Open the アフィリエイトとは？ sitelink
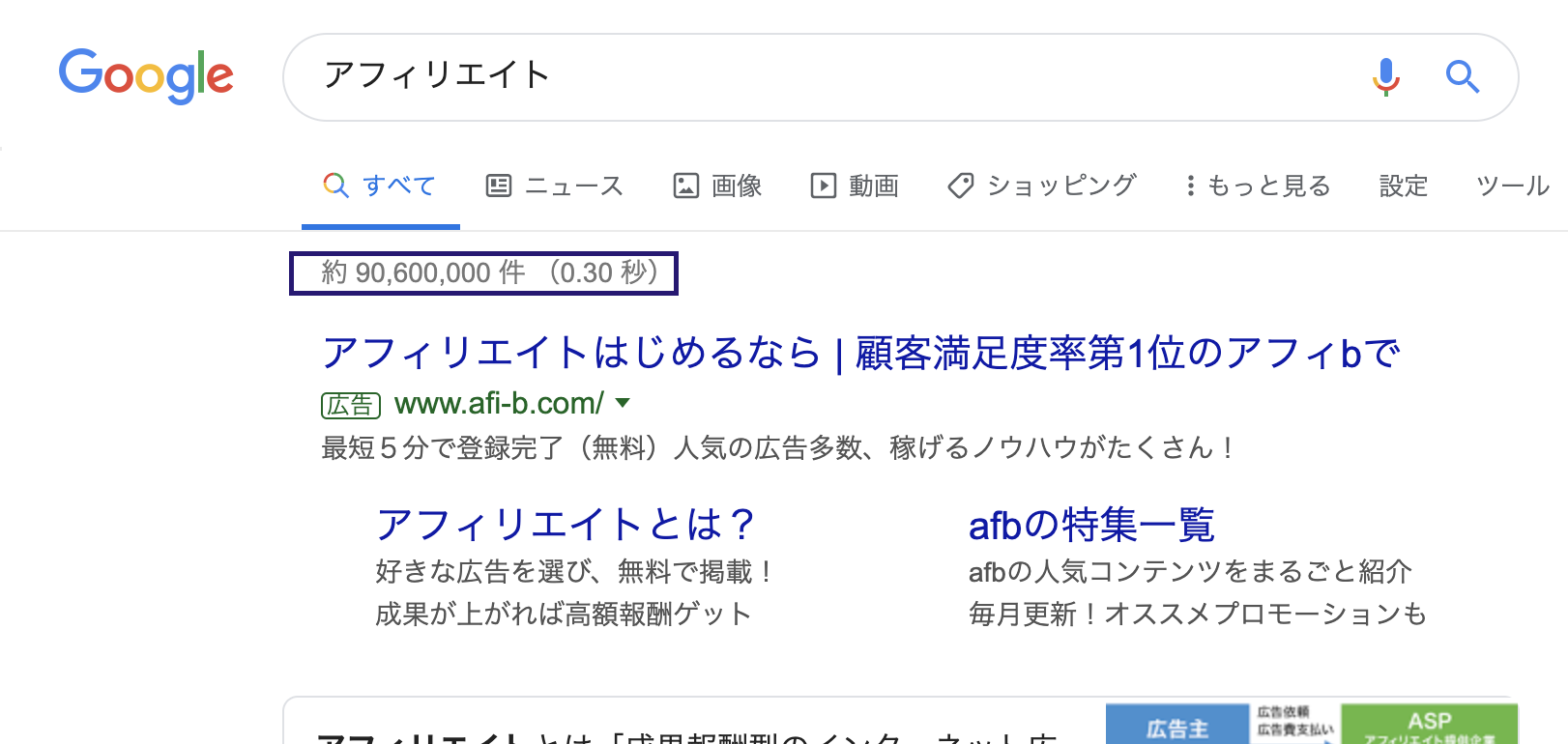The height and width of the screenshot is (744, 1568). pyautogui.click(x=566, y=525)
